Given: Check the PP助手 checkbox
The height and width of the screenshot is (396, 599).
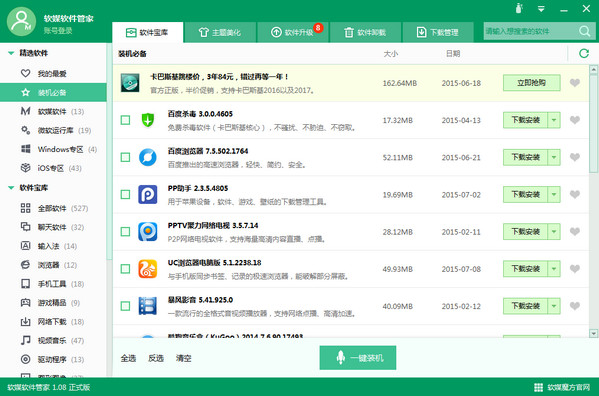Looking at the screenshot, I should [125, 194].
